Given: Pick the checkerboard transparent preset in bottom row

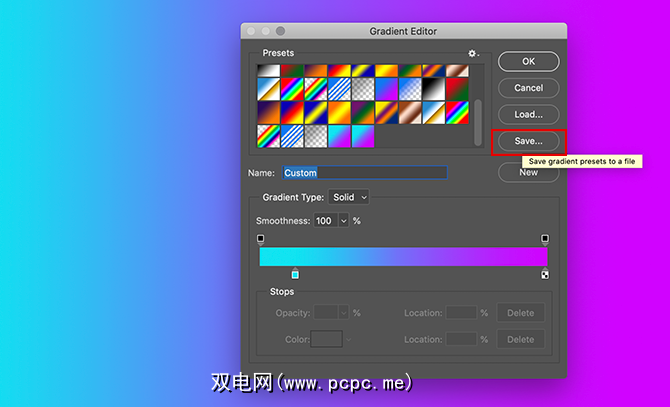Looking at the screenshot, I should [315, 135].
